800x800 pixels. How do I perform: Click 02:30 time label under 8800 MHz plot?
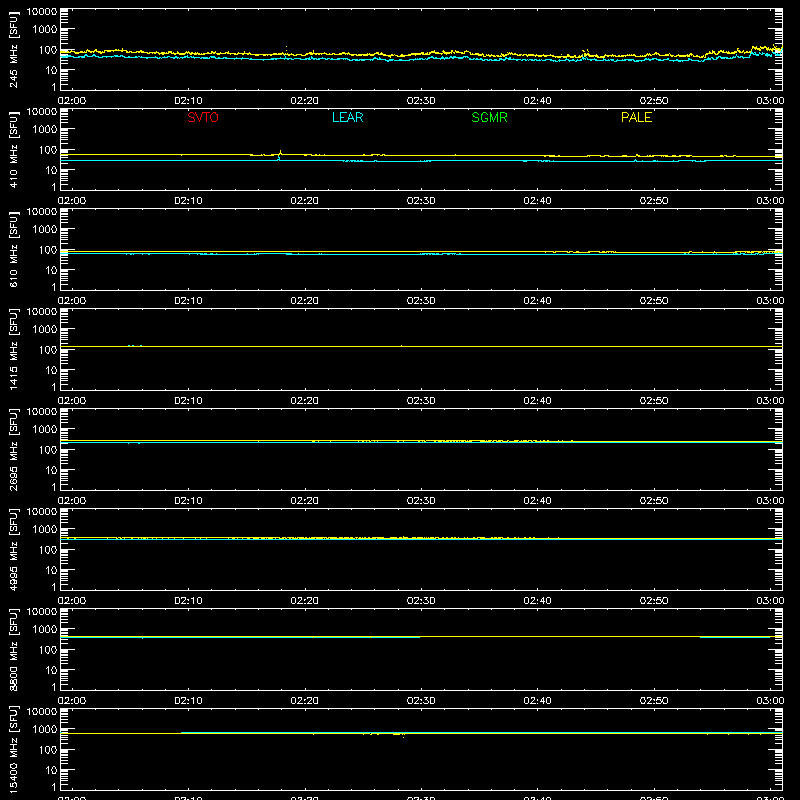point(421,701)
